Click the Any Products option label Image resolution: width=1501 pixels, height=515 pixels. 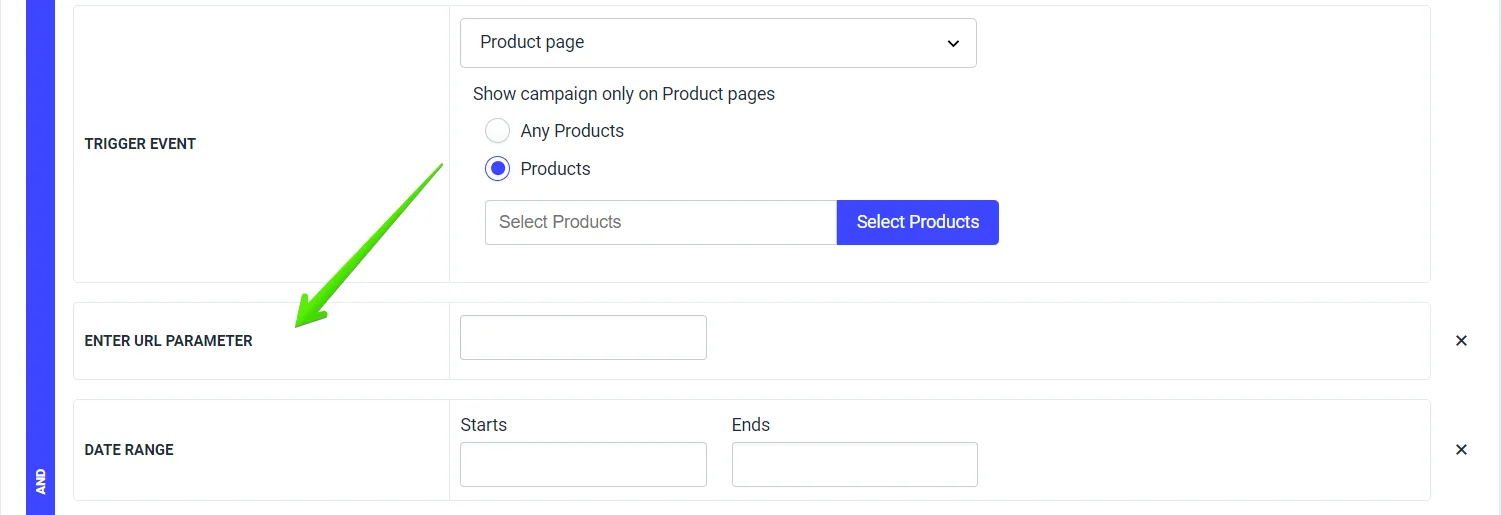[572, 131]
